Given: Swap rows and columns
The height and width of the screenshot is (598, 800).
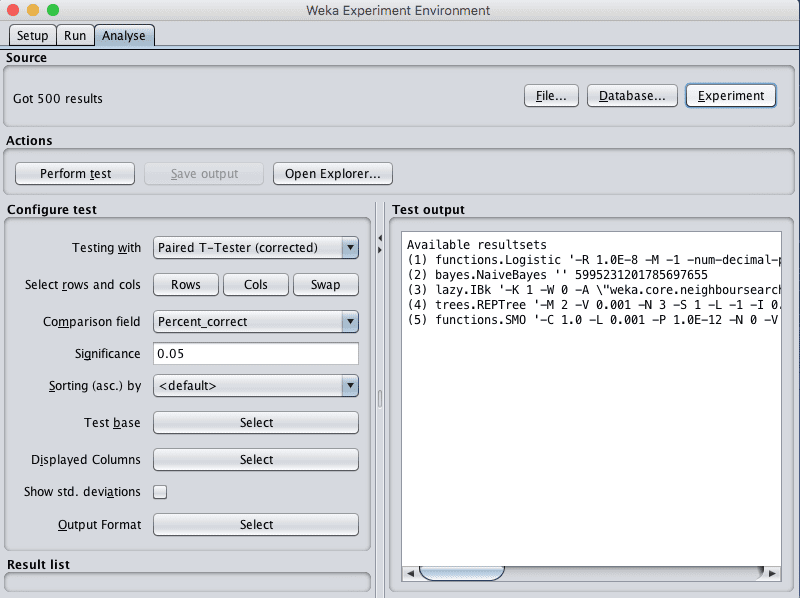Looking at the screenshot, I should click(x=326, y=285).
